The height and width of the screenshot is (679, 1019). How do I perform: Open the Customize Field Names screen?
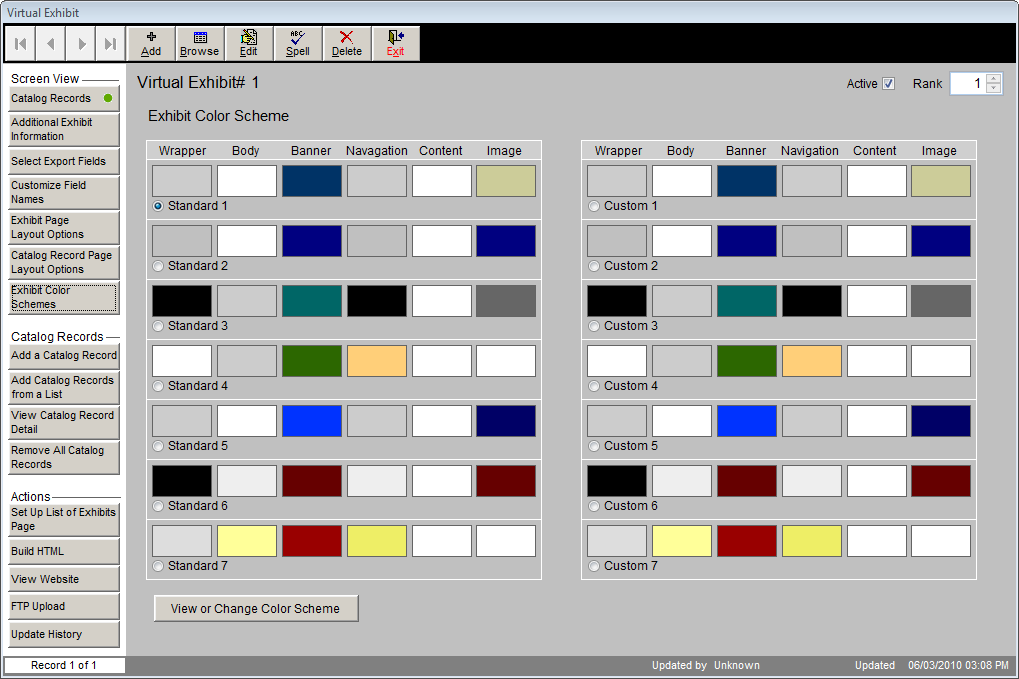[63, 193]
